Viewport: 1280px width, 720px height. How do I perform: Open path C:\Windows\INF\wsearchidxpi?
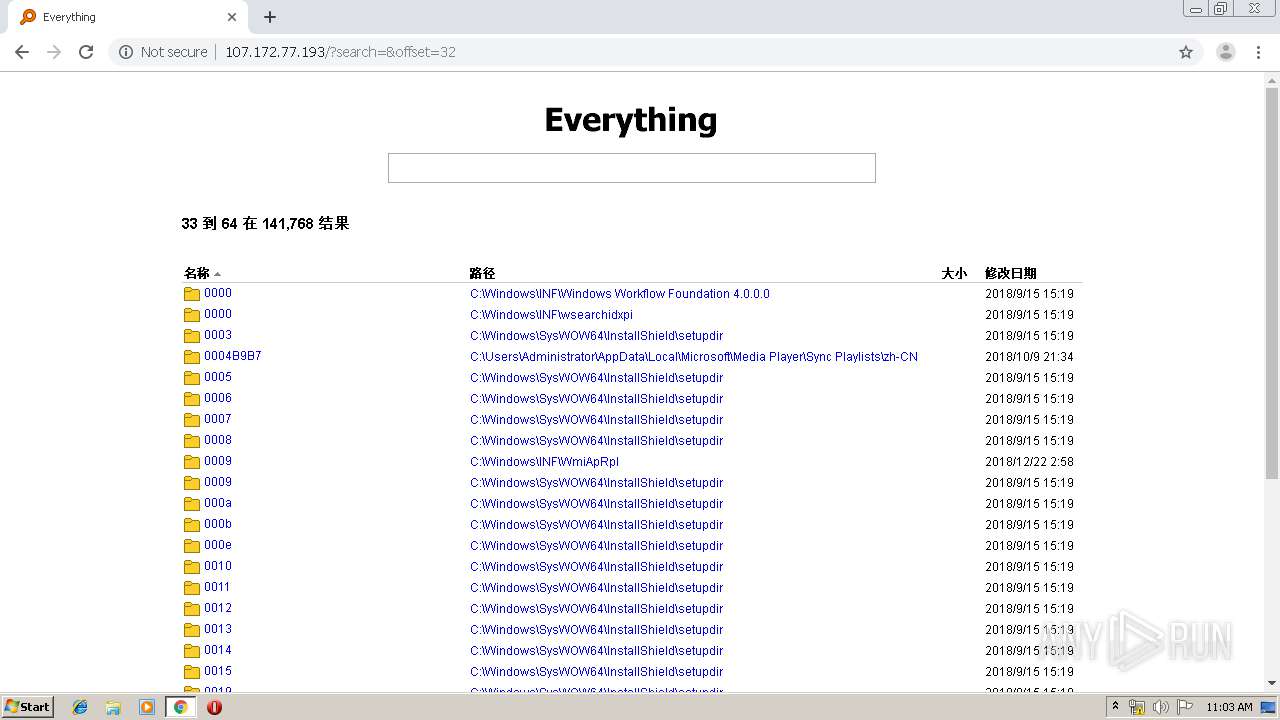point(551,315)
